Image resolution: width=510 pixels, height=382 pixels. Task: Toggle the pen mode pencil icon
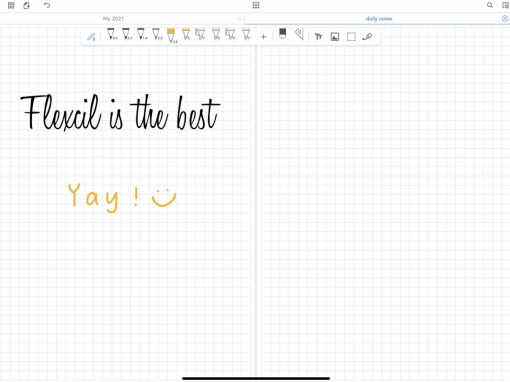pos(91,37)
